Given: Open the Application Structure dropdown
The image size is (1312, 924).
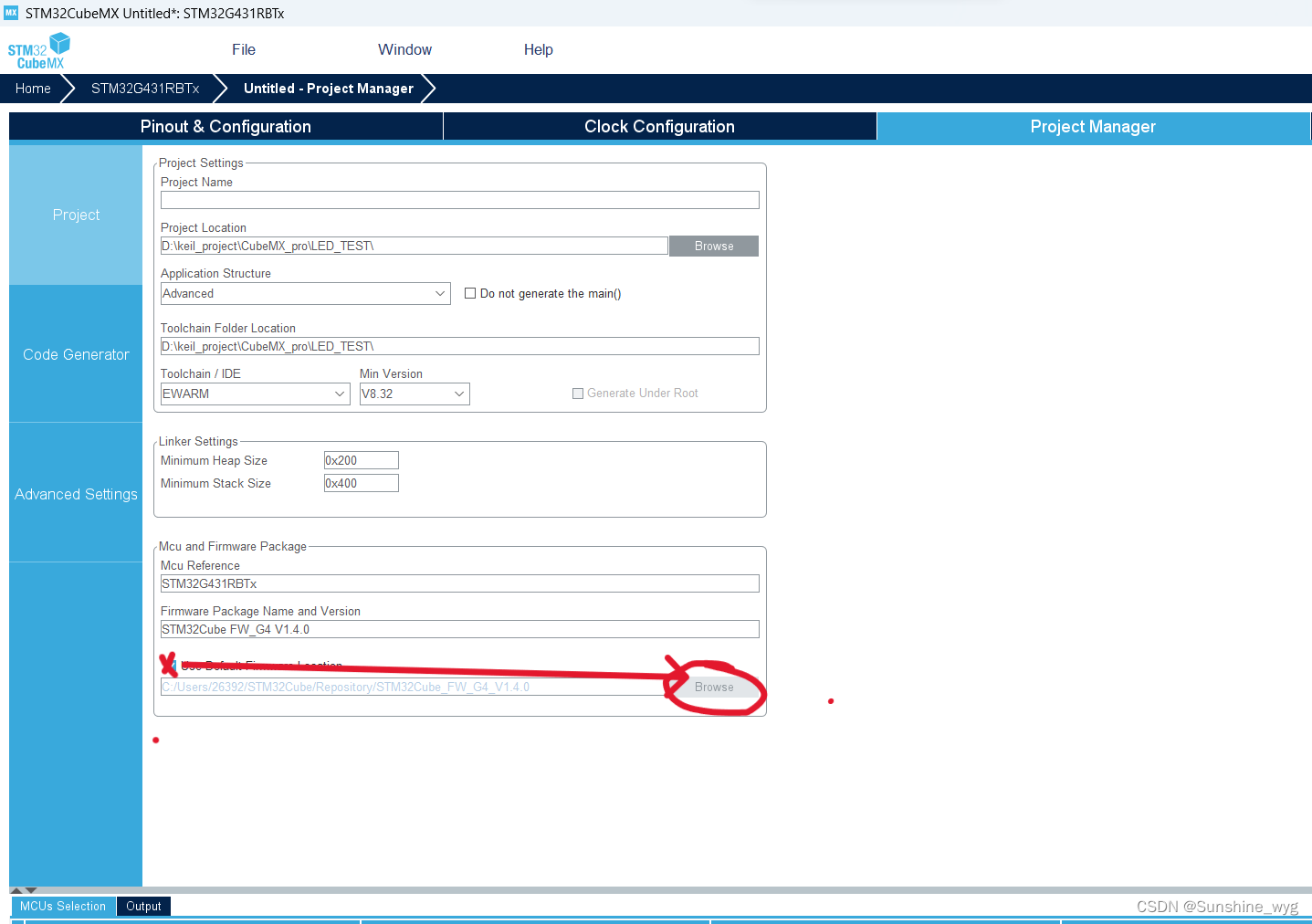Looking at the screenshot, I should click(x=306, y=293).
